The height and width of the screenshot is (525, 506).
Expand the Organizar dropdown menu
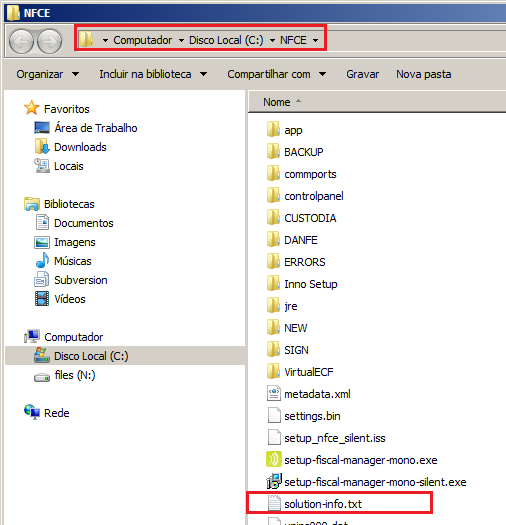[48, 74]
